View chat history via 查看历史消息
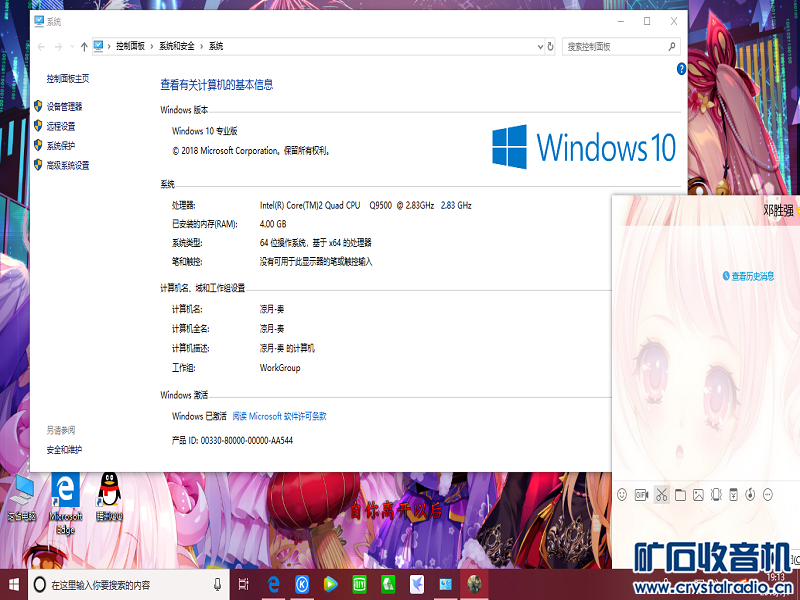The image size is (800, 600). coord(753,276)
